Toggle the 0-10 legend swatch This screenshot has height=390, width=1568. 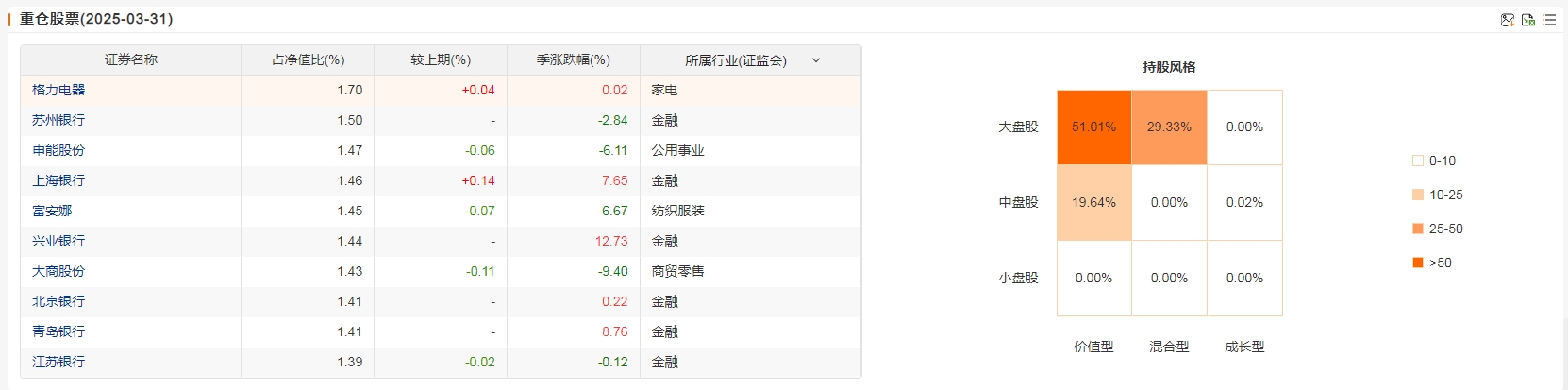pyautogui.click(x=1417, y=161)
